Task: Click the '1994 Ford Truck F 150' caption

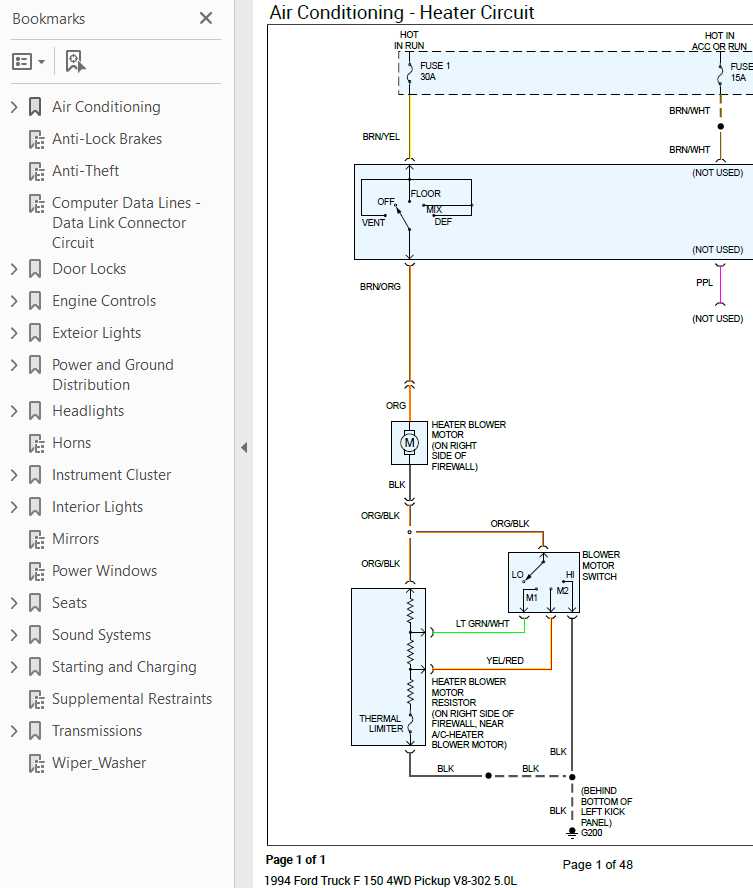Action: coord(390,881)
